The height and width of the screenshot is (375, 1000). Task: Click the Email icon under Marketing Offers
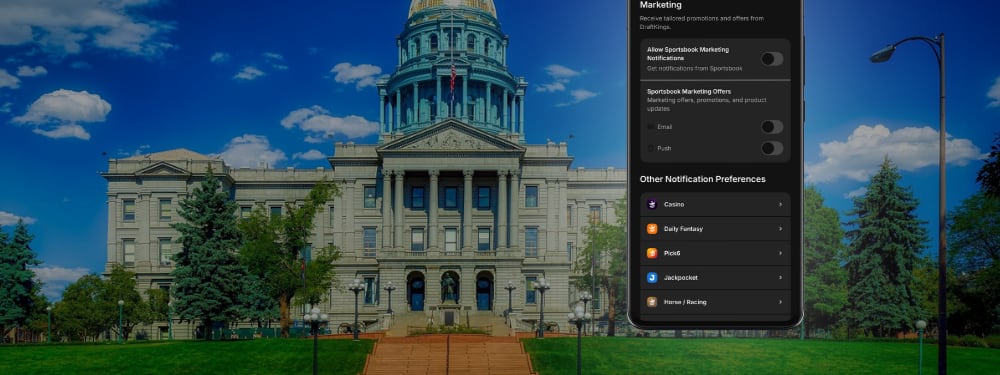[x=650, y=127]
